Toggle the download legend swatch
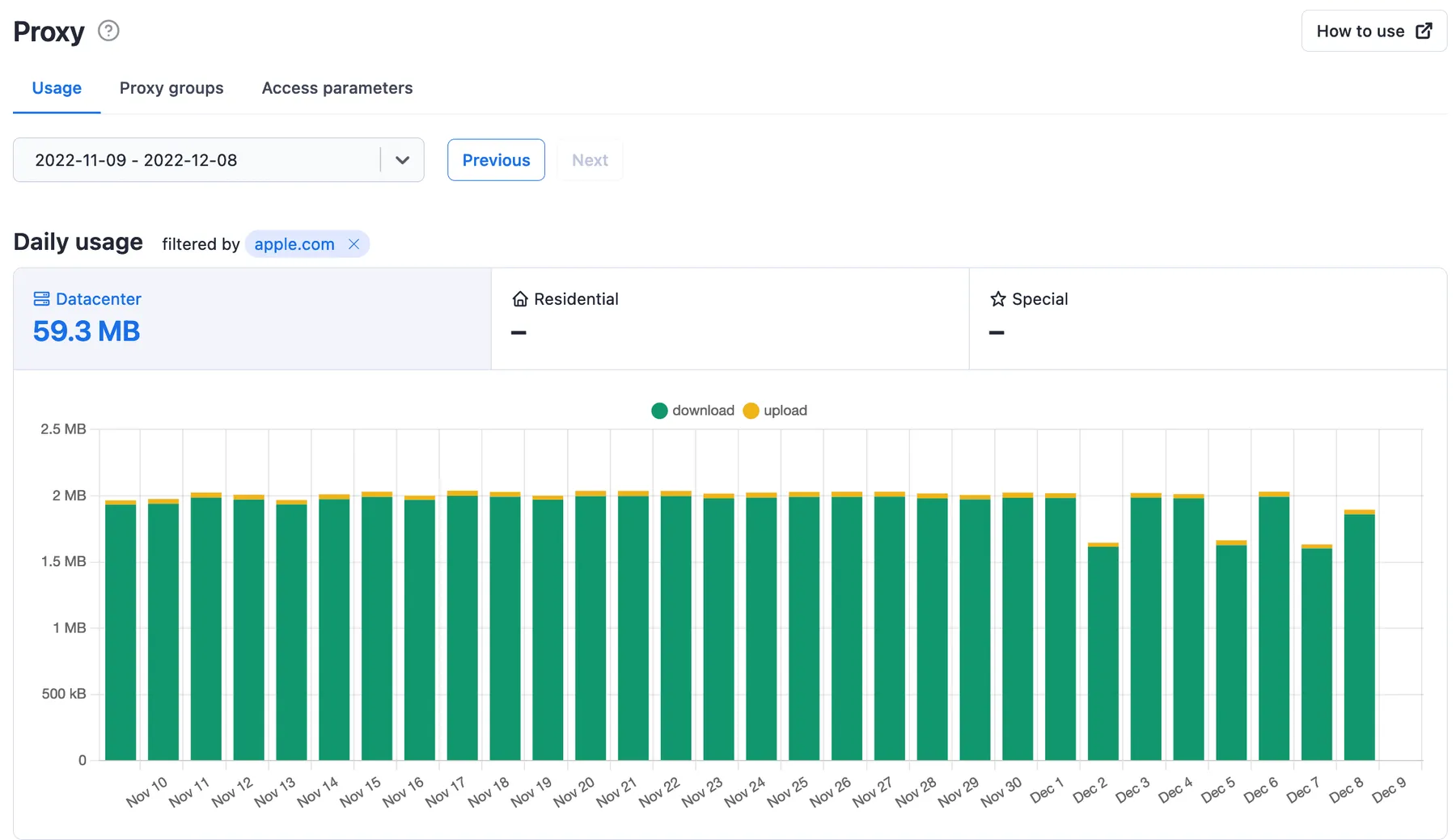 click(659, 411)
